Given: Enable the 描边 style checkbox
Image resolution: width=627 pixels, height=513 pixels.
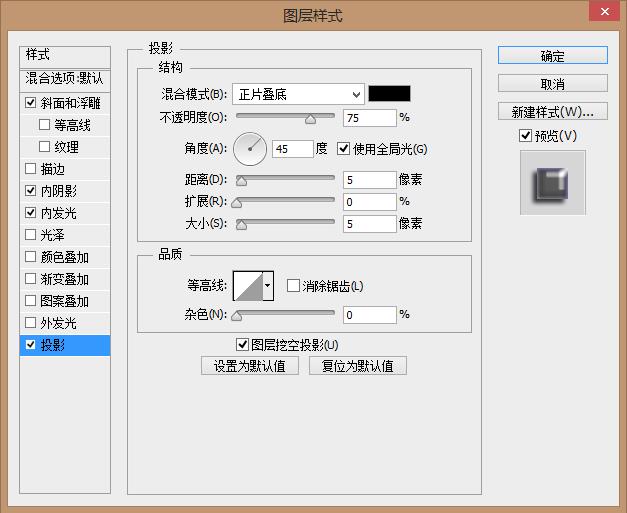Looking at the screenshot, I should (x=30, y=169).
